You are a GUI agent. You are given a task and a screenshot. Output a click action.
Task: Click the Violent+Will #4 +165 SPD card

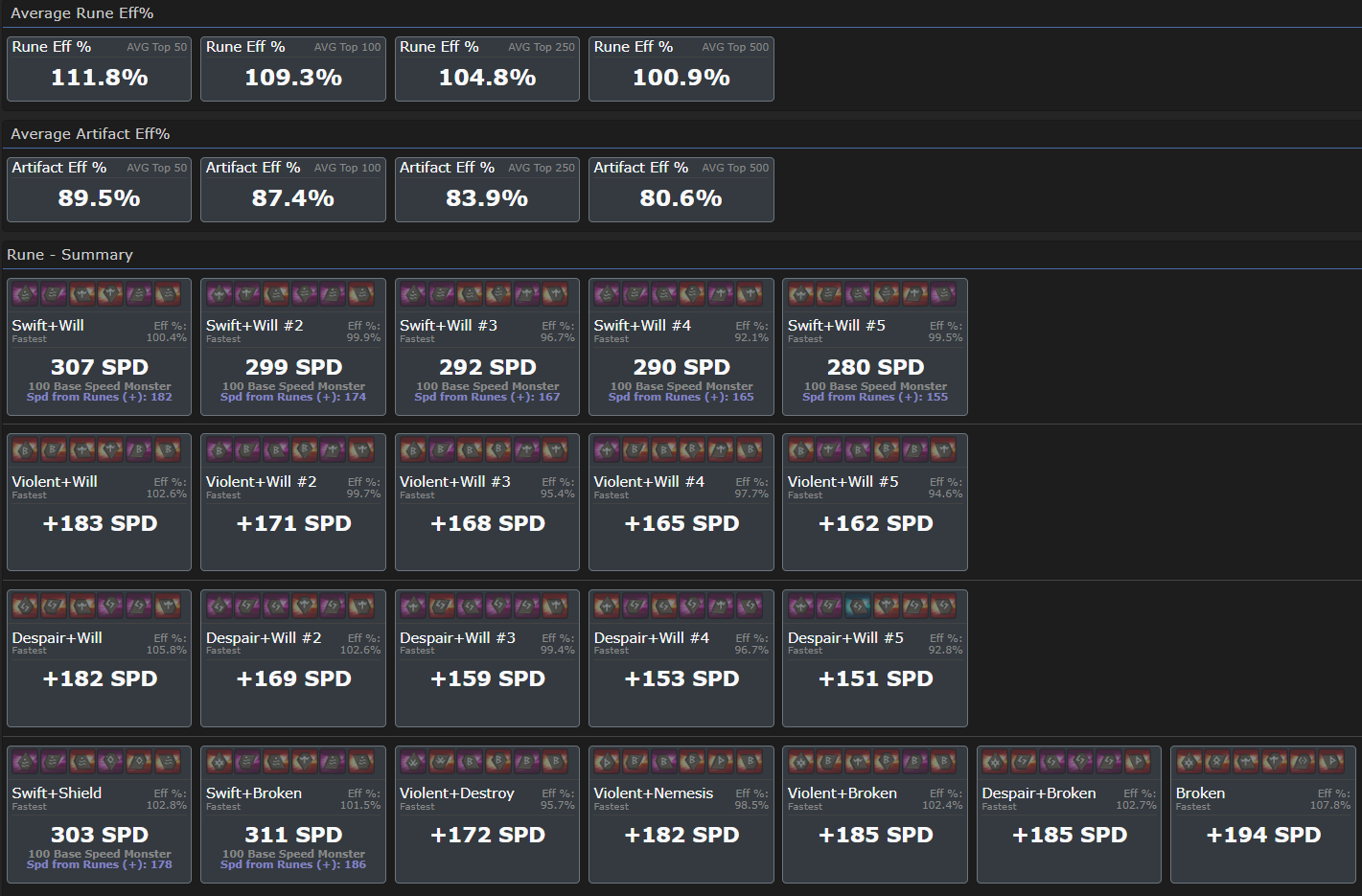click(681, 502)
